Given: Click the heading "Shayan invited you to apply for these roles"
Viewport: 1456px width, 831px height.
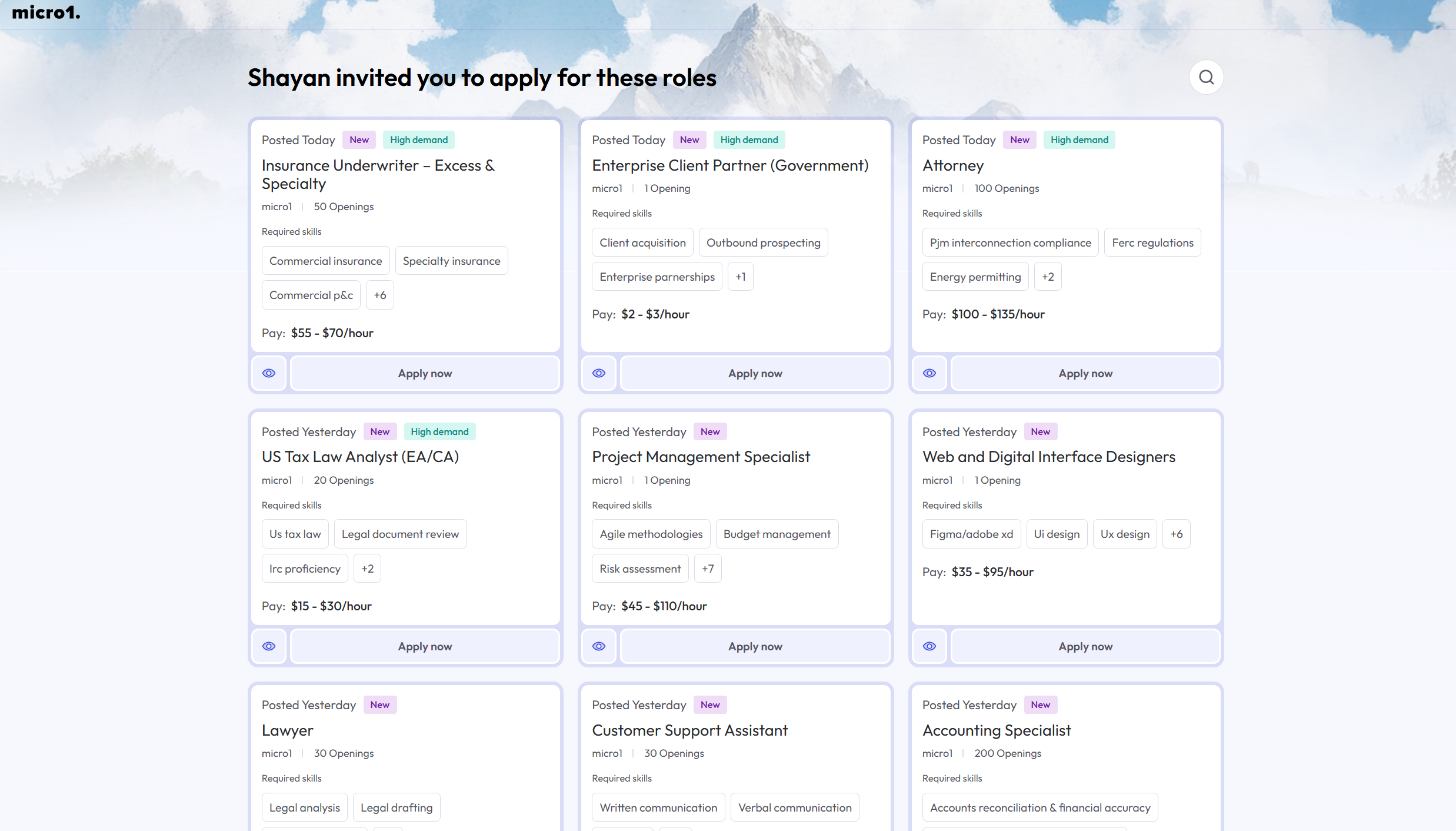Looking at the screenshot, I should tap(482, 78).
